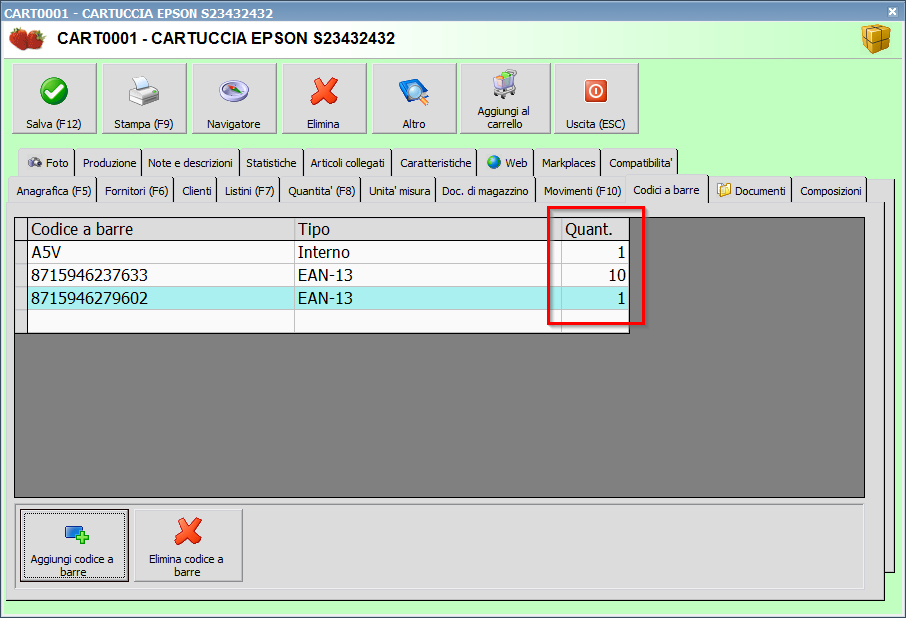Open the Fornitori (F6) tab

(x=136, y=191)
